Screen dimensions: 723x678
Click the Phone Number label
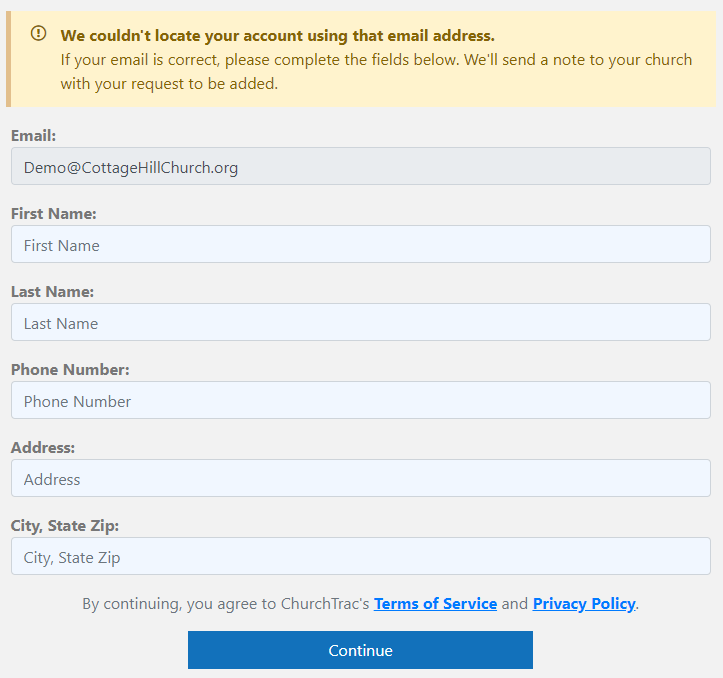[70, 369]
